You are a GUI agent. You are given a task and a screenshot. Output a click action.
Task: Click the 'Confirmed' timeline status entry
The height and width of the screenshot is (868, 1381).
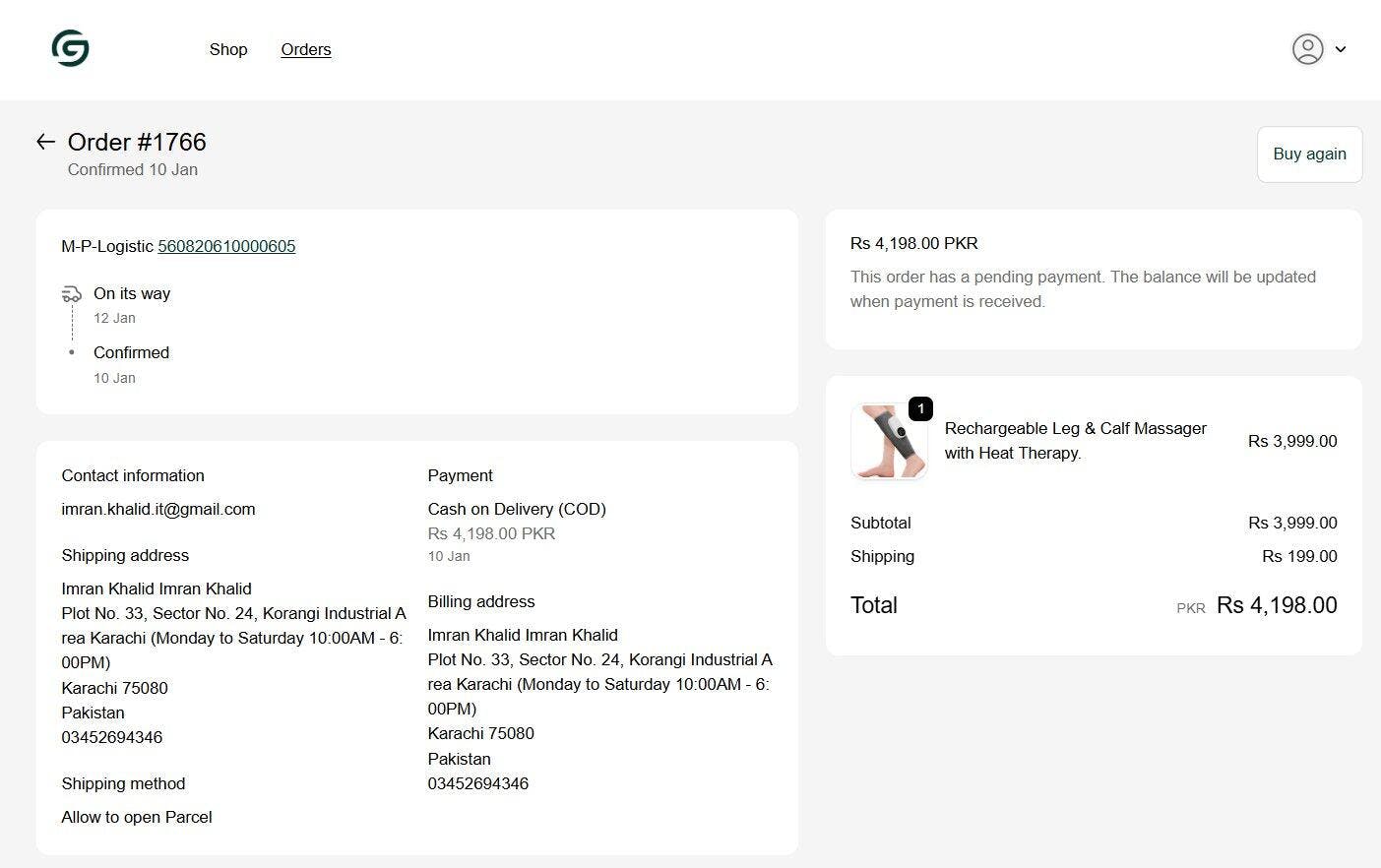pyautogui.click(x=131, y=352)
